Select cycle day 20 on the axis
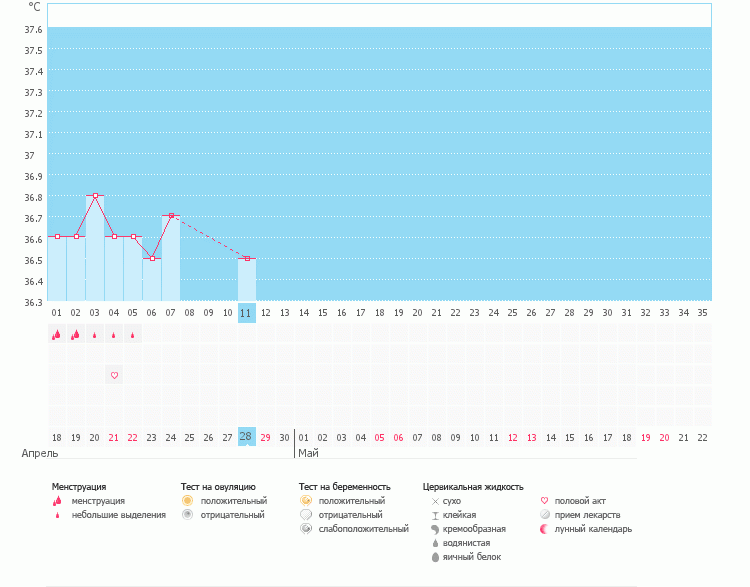This screenshot has width=750, height=587. point(417,313)
